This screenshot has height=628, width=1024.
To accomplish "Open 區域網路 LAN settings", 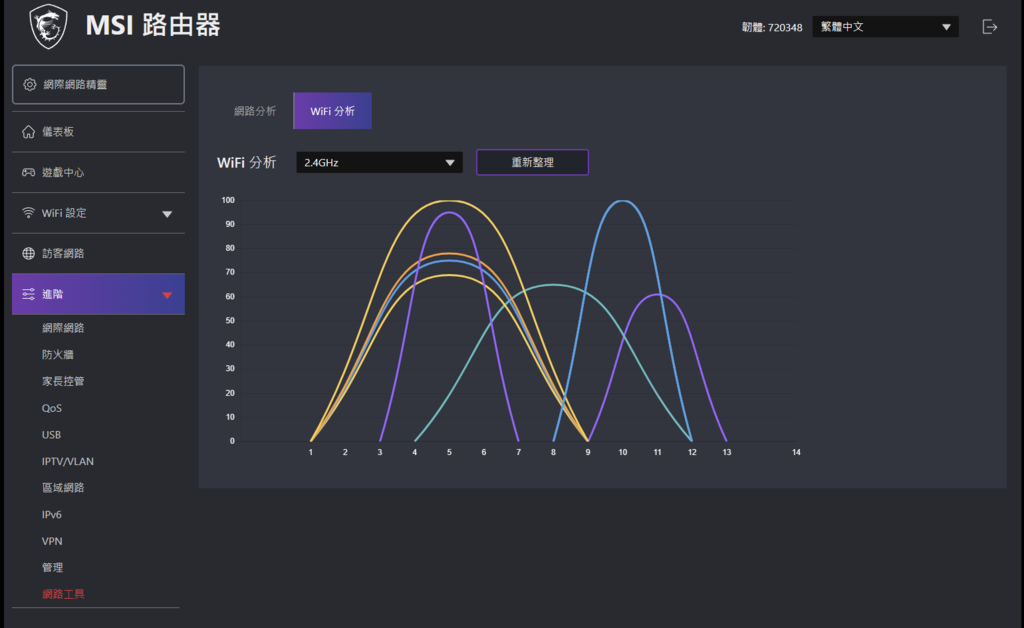I will [x=63, y=488].
